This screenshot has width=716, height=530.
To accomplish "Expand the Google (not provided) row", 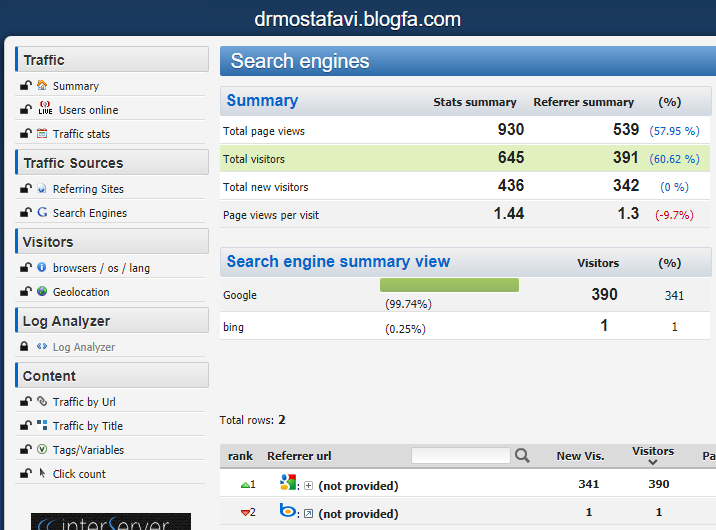I will click(x=309, y=486).
